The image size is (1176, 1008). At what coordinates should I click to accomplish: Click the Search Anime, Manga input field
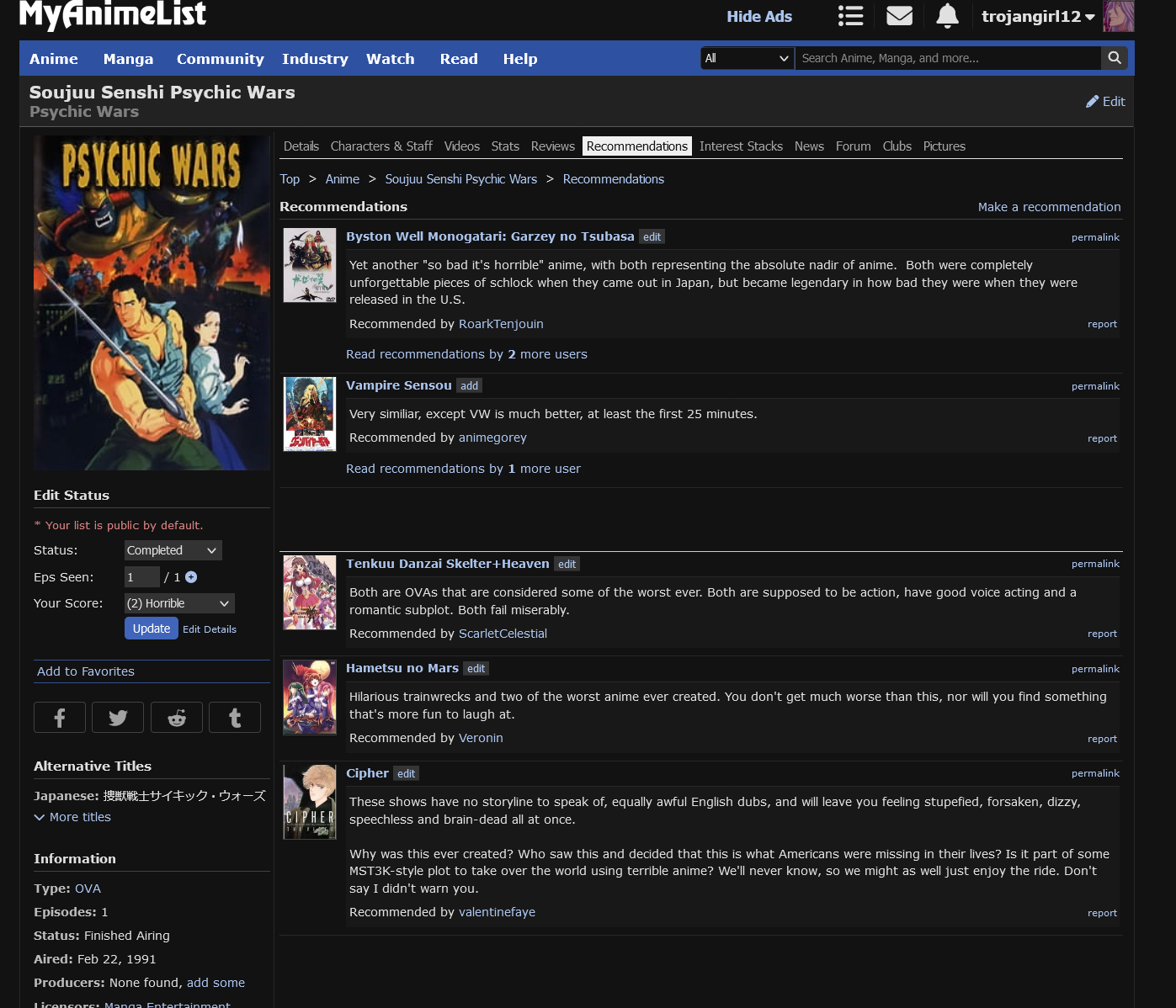pyautogui.click(x=947, y=58)
